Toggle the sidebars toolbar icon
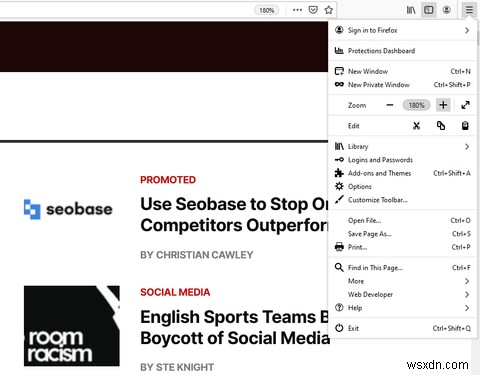 429,10
